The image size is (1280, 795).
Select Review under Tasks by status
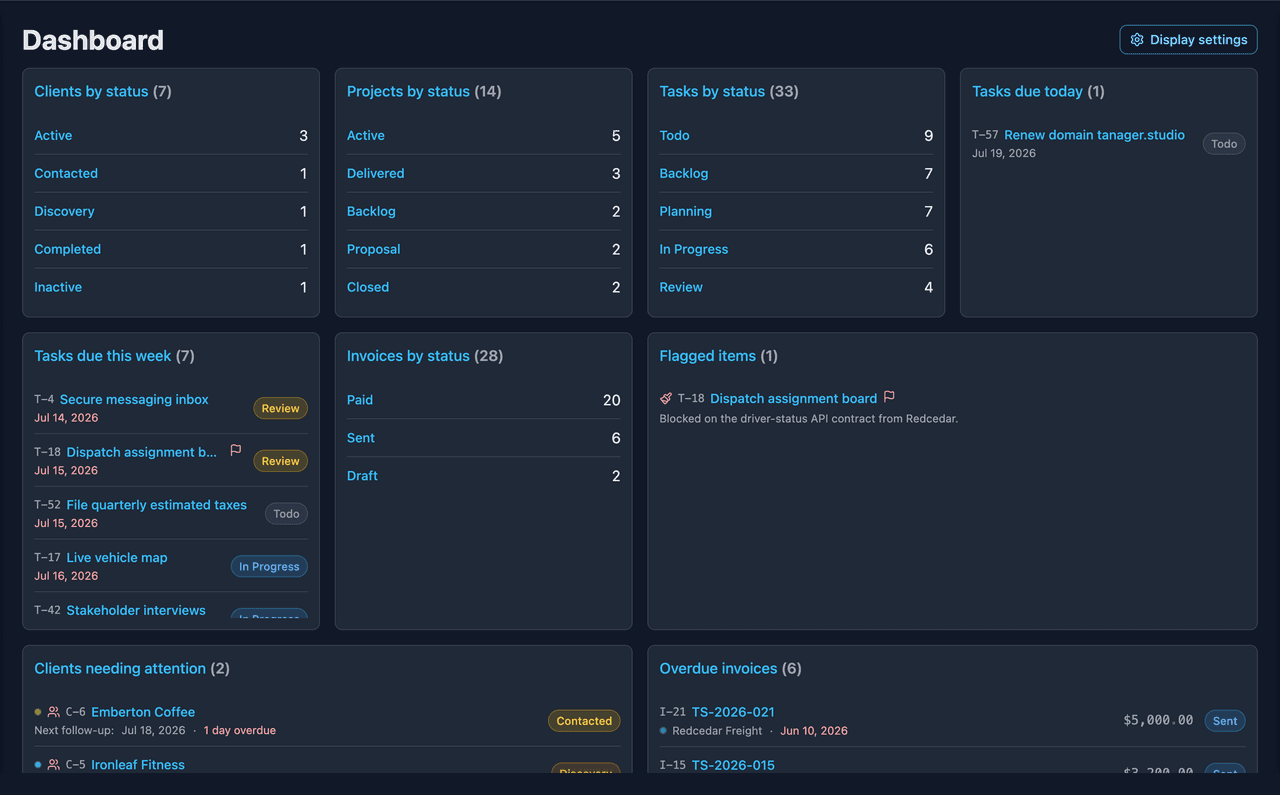(x=681, y=288)
